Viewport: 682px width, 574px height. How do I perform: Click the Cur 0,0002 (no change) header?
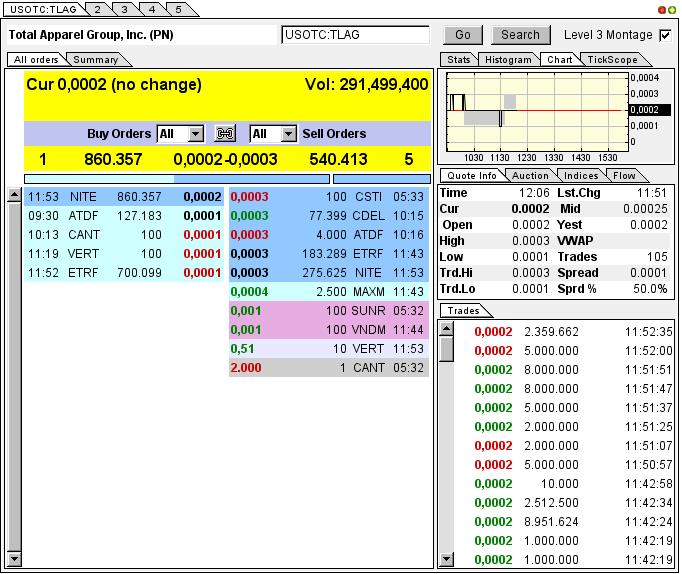pos(114,84)
